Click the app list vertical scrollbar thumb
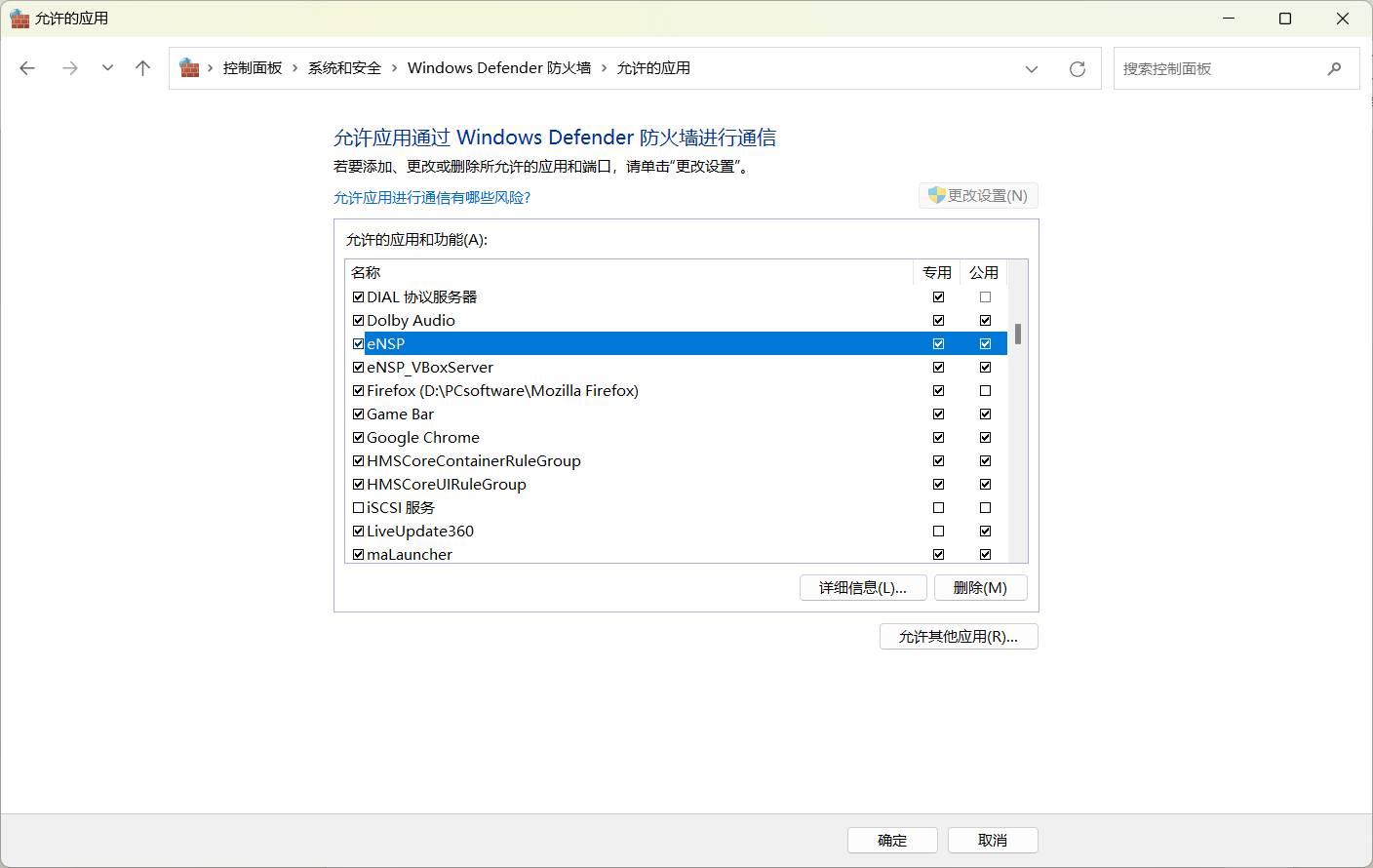This screenshot has height=868, width=1373. coord(1018,335)
